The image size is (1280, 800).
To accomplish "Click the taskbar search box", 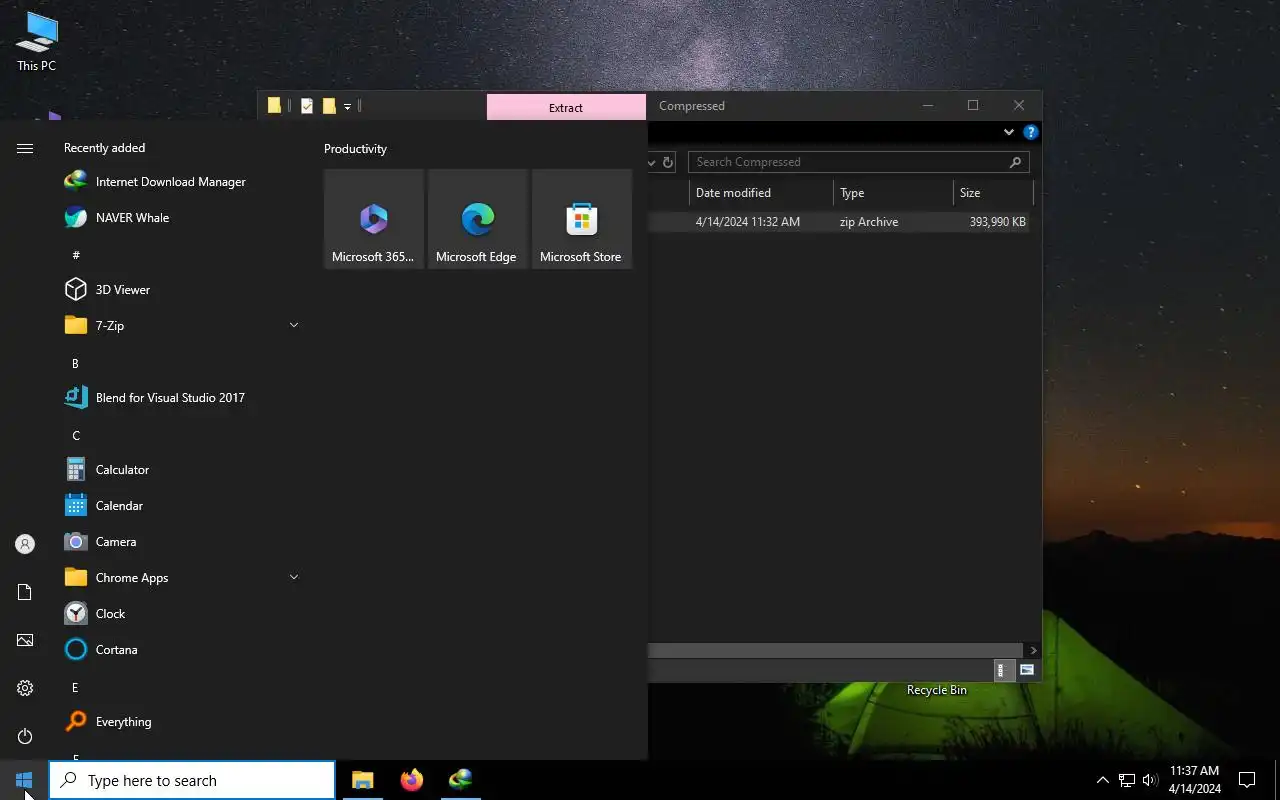I will [x=192, y=780].
